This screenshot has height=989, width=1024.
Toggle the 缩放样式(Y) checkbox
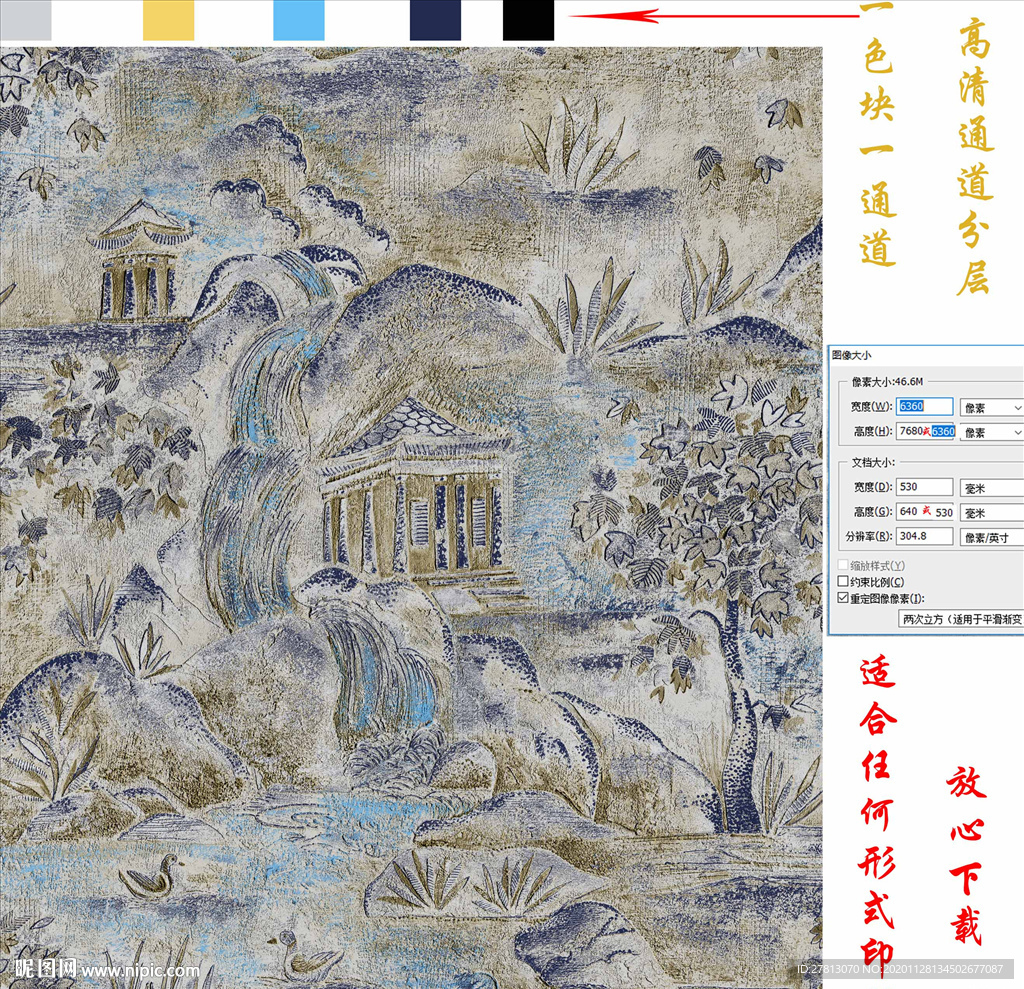pyautogui.click(x=843, y=564)
